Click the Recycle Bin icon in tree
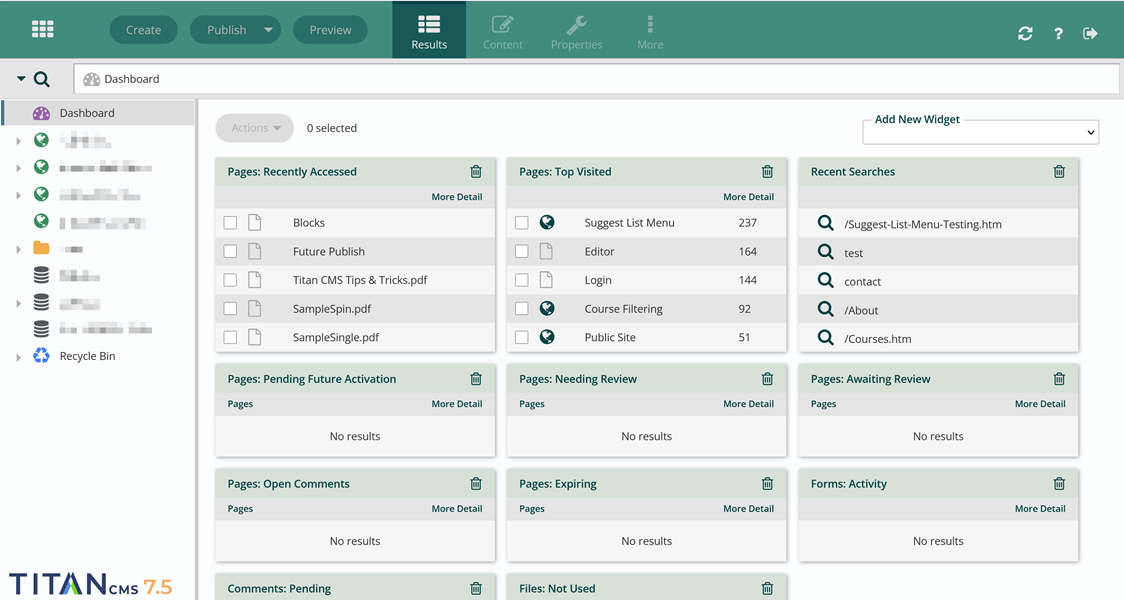Screen dimensions: 1124x600 tap(41, 356)
